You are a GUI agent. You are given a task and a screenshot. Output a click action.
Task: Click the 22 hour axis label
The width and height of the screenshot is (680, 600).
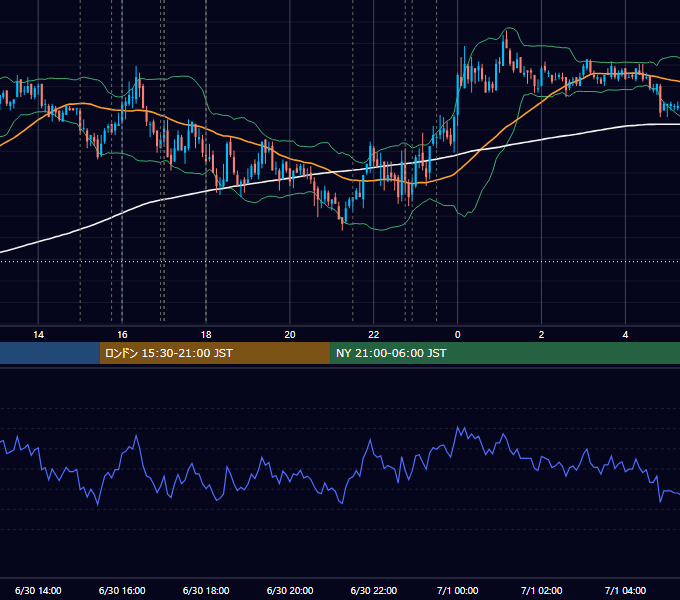(x=373, y=335)
